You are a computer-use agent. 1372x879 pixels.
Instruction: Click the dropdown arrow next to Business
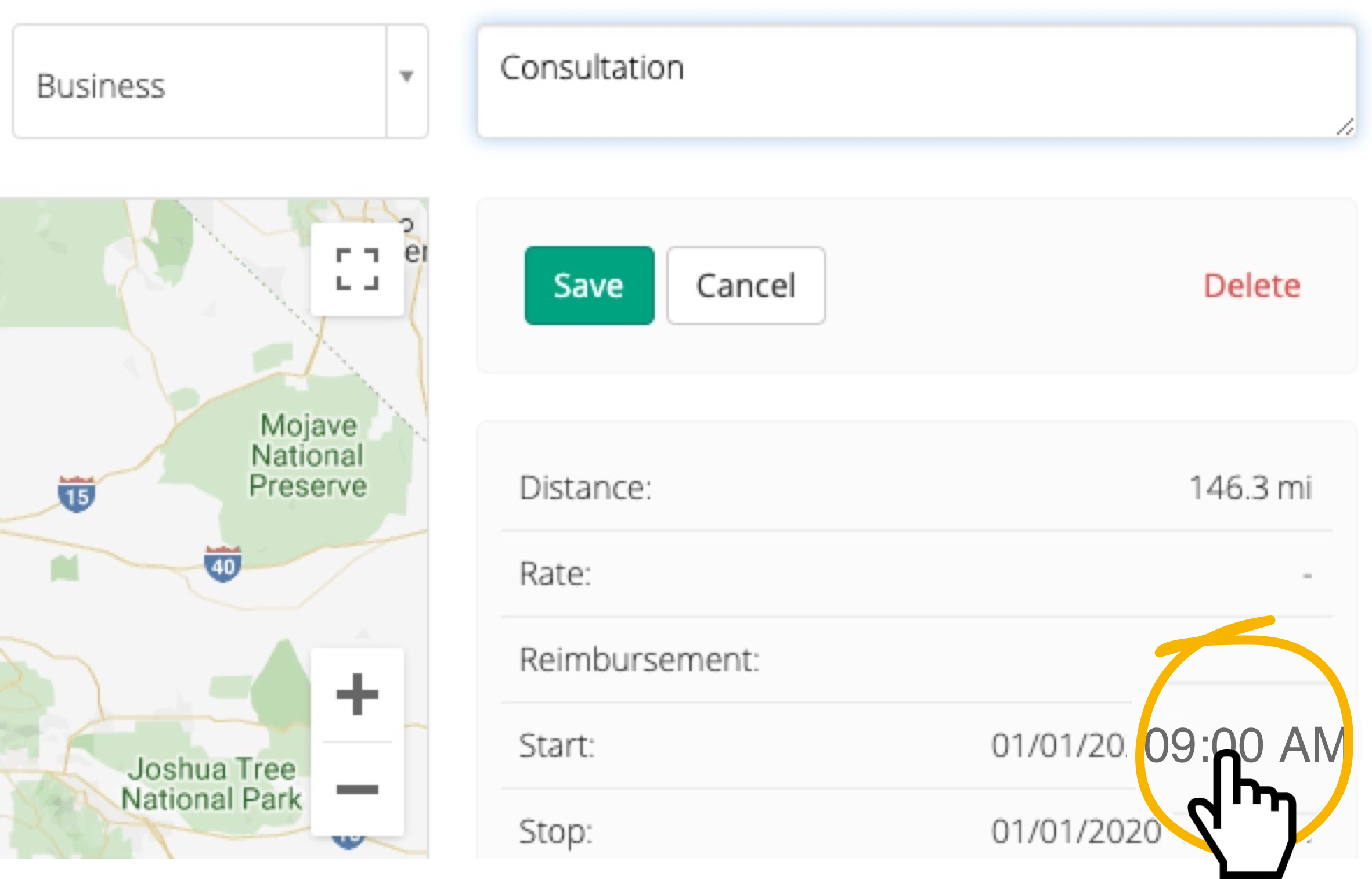click(406, 77)
